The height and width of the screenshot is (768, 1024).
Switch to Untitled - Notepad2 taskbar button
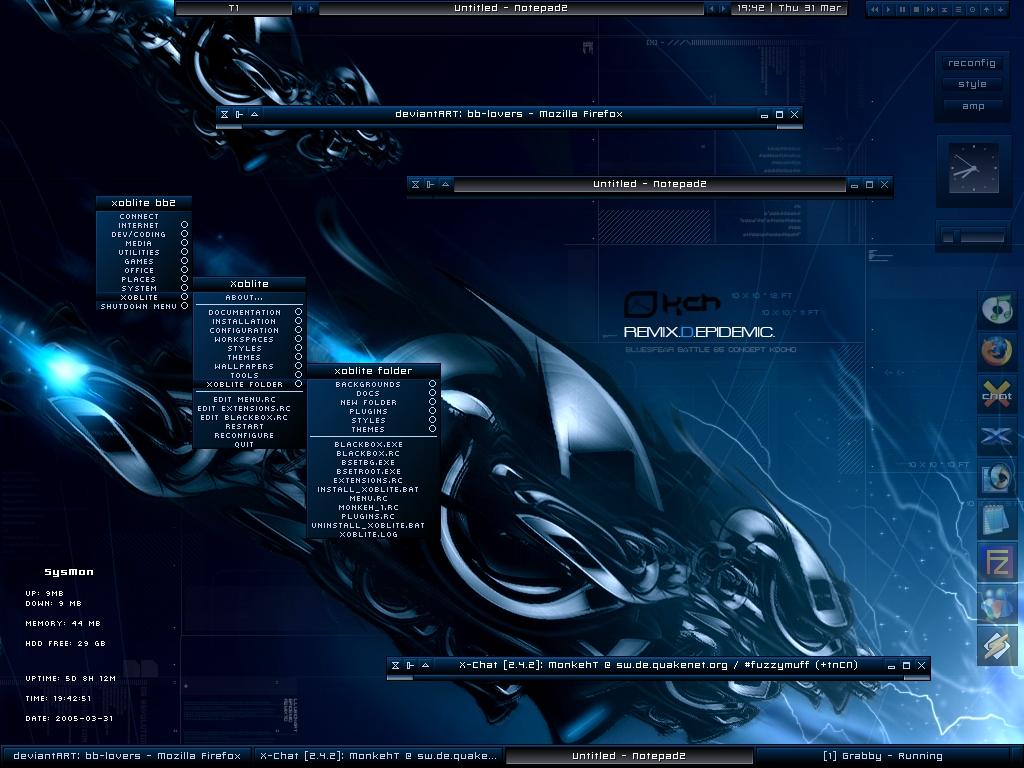click(x=629, y=756)
